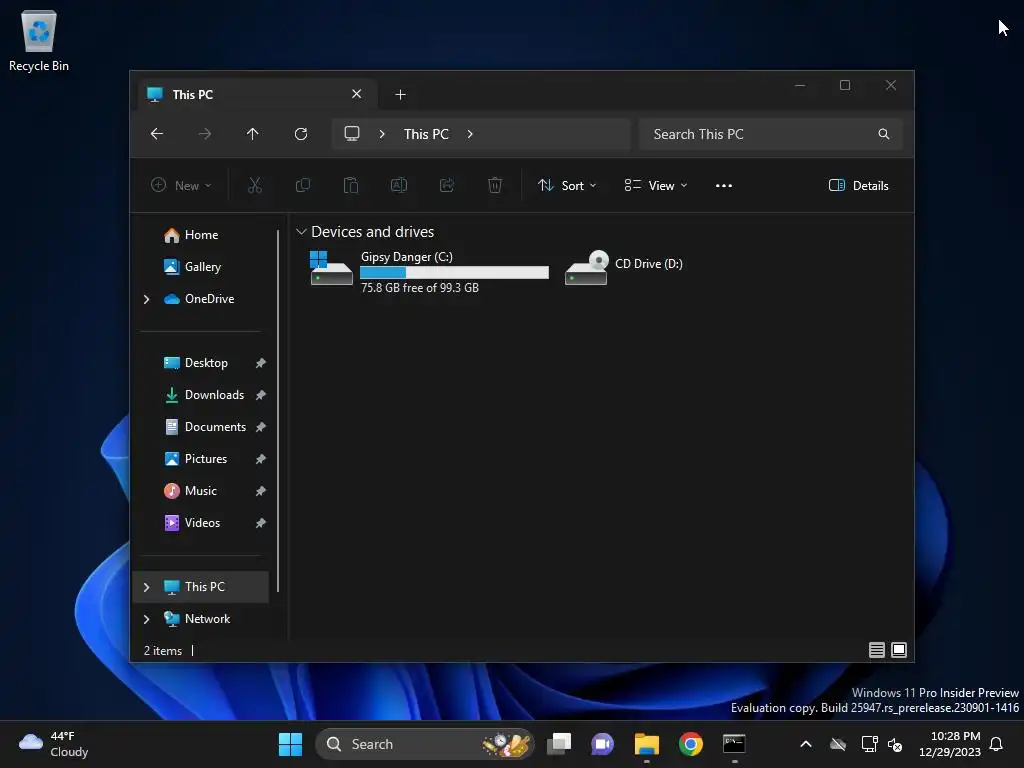Click the This PC breadcrumb text

426,134
